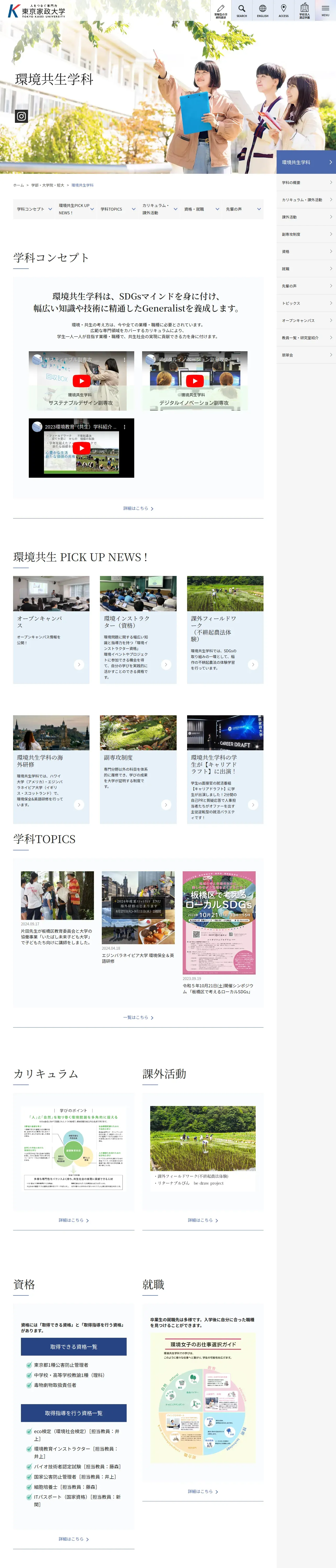Switch language via the ENGLISH globe icon
Viewport: 336px width, 1568px height.
coord(263,10)
